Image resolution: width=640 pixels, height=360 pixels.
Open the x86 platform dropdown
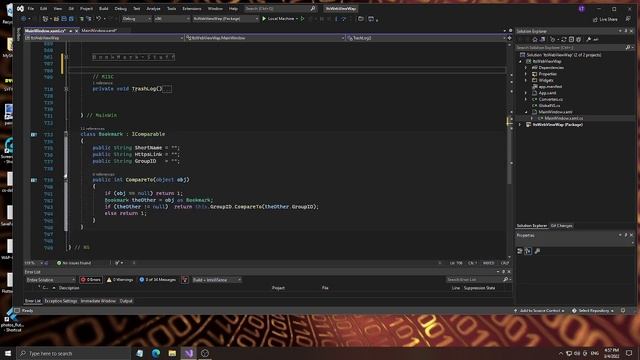172,19
